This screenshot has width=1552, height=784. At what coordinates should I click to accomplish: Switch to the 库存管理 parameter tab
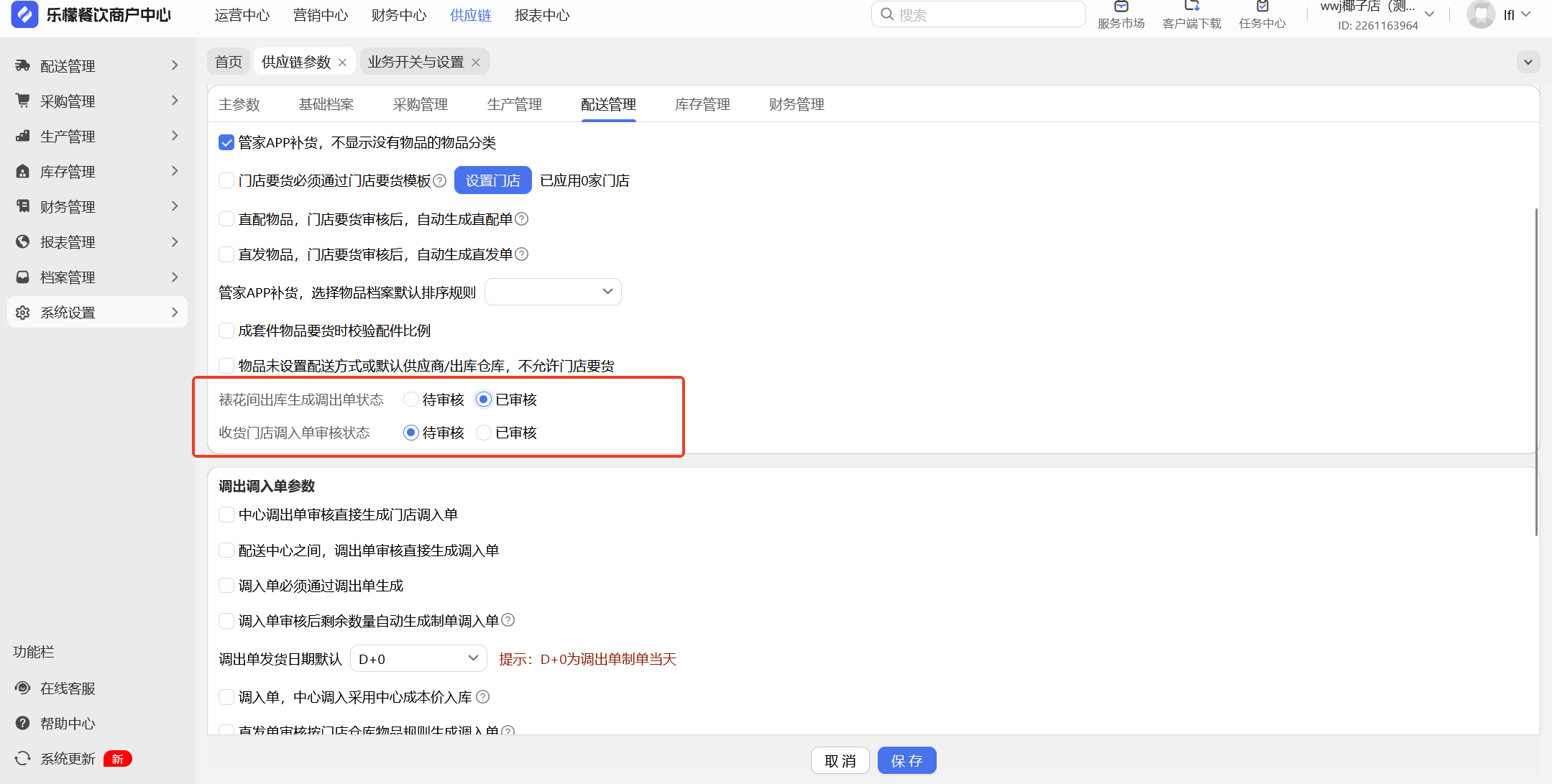pos(702,105)
